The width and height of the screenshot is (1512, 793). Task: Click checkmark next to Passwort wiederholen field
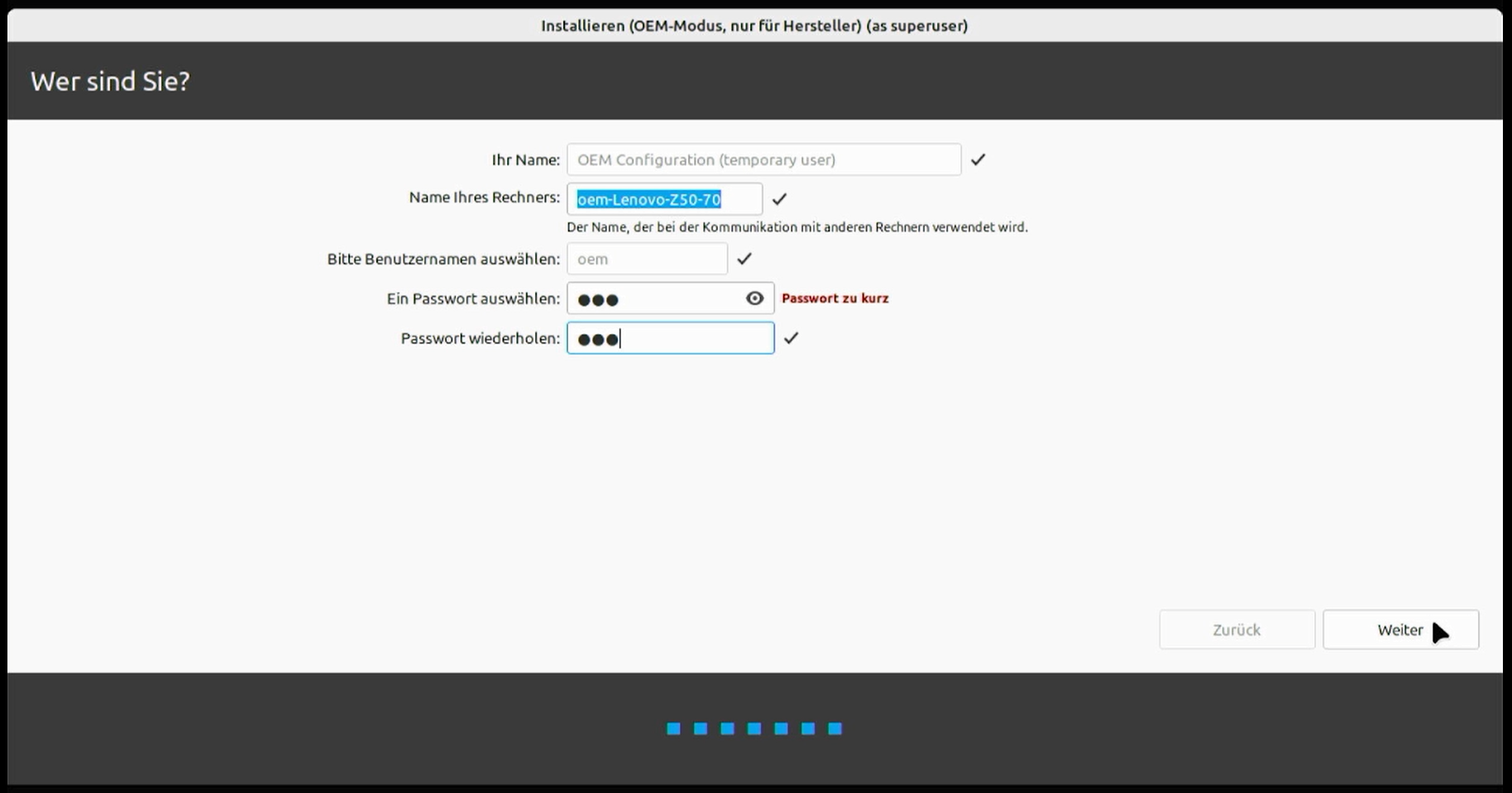point(792,338)
